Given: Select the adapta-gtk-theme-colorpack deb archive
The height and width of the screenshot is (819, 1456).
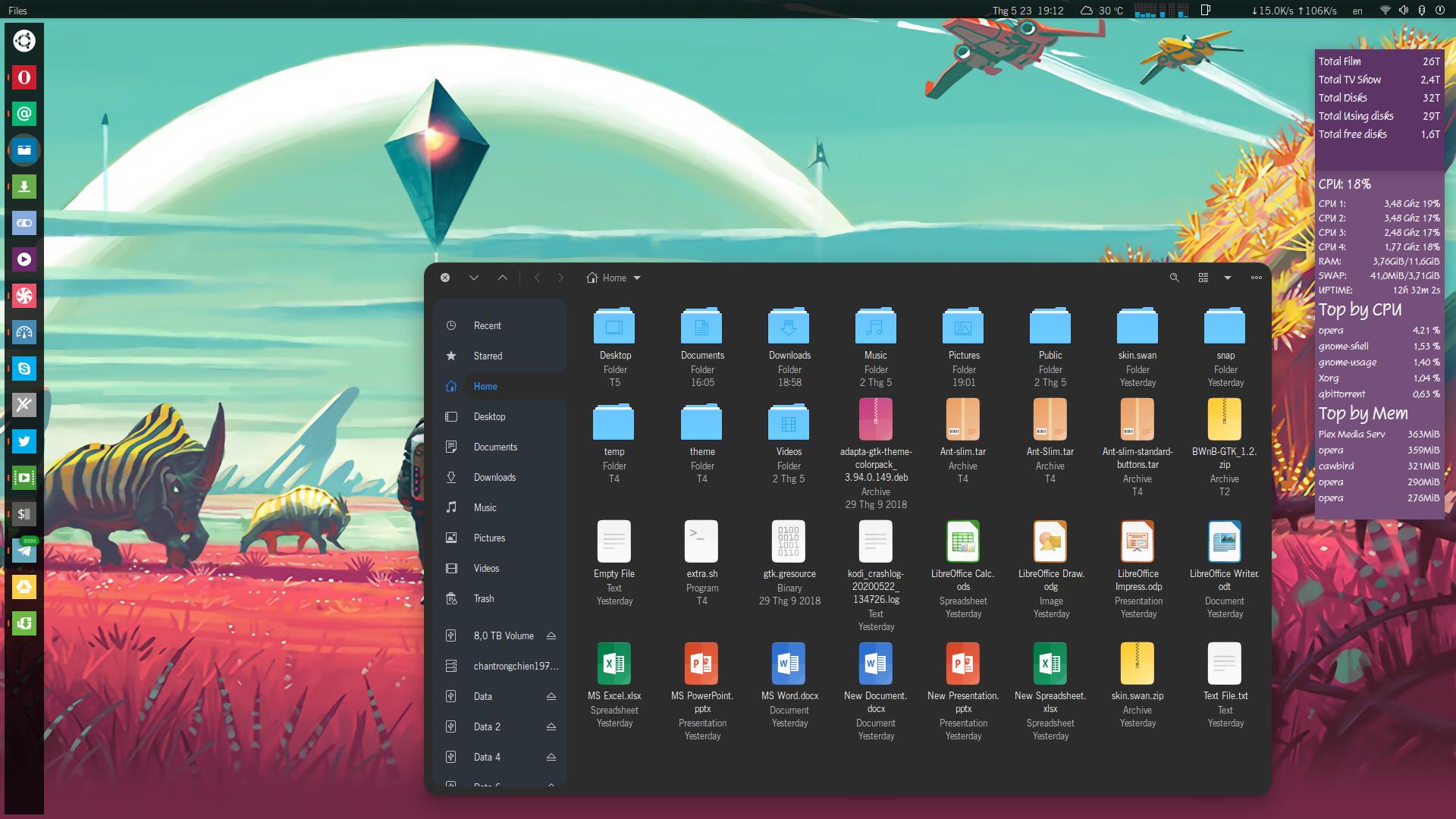Looking at the screenshot, I should coord(876,419).
